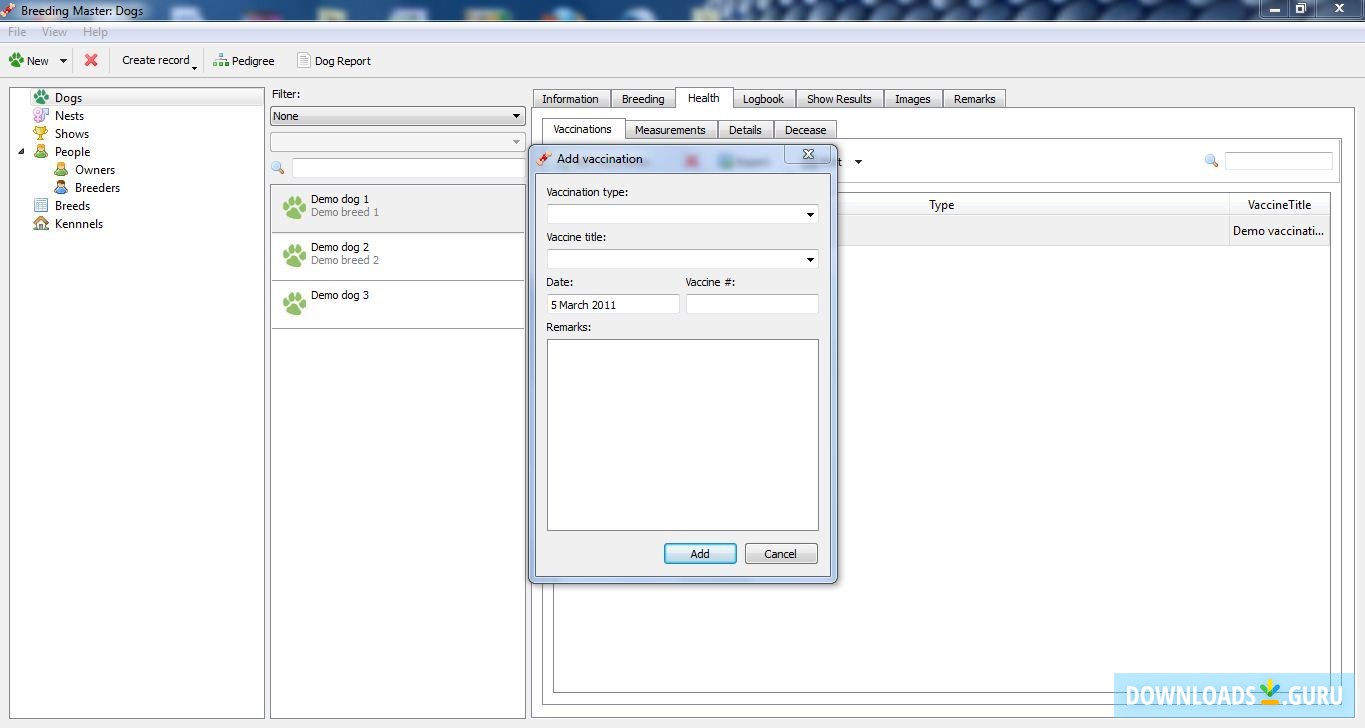Sort by the Type column header
Image resolution: width=1365 pixels, height=728 pixels.
(x=941, y=205)
